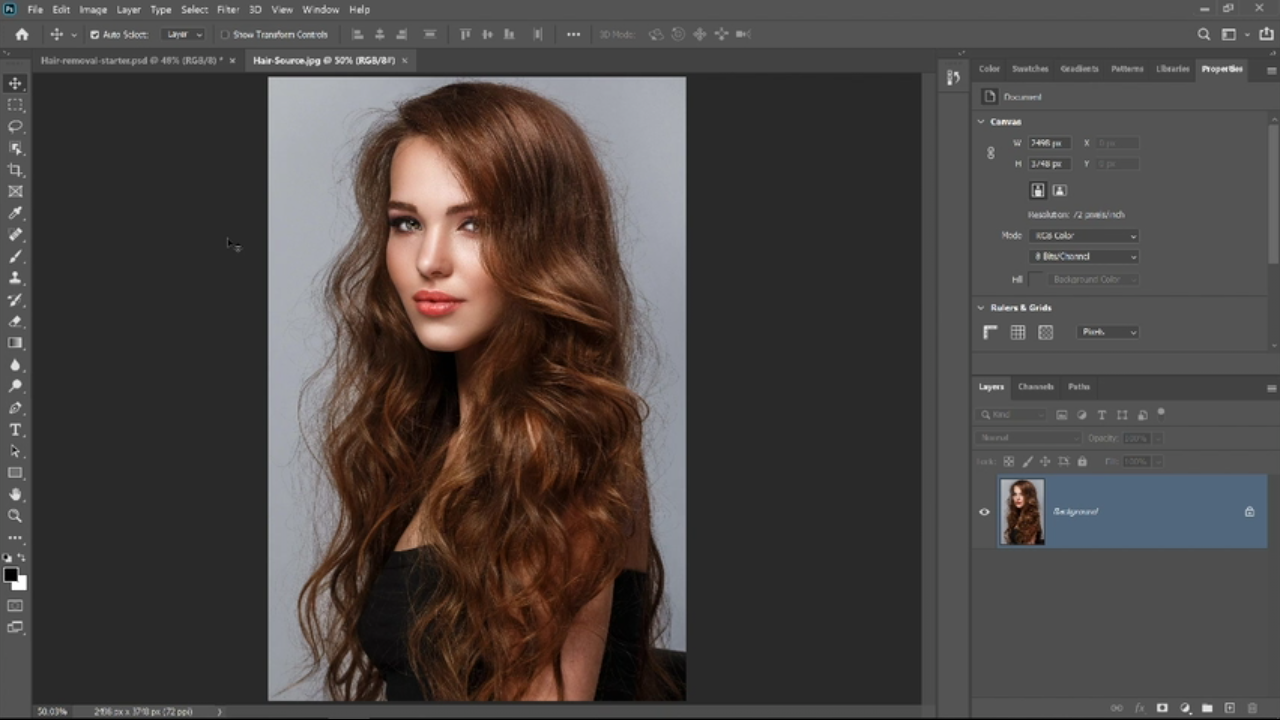Image resolution: width=1280 pixels, height=720 pixels.
Task: Switch to Hair-removal-starter.psd document tab
Action: coord(131,61)
